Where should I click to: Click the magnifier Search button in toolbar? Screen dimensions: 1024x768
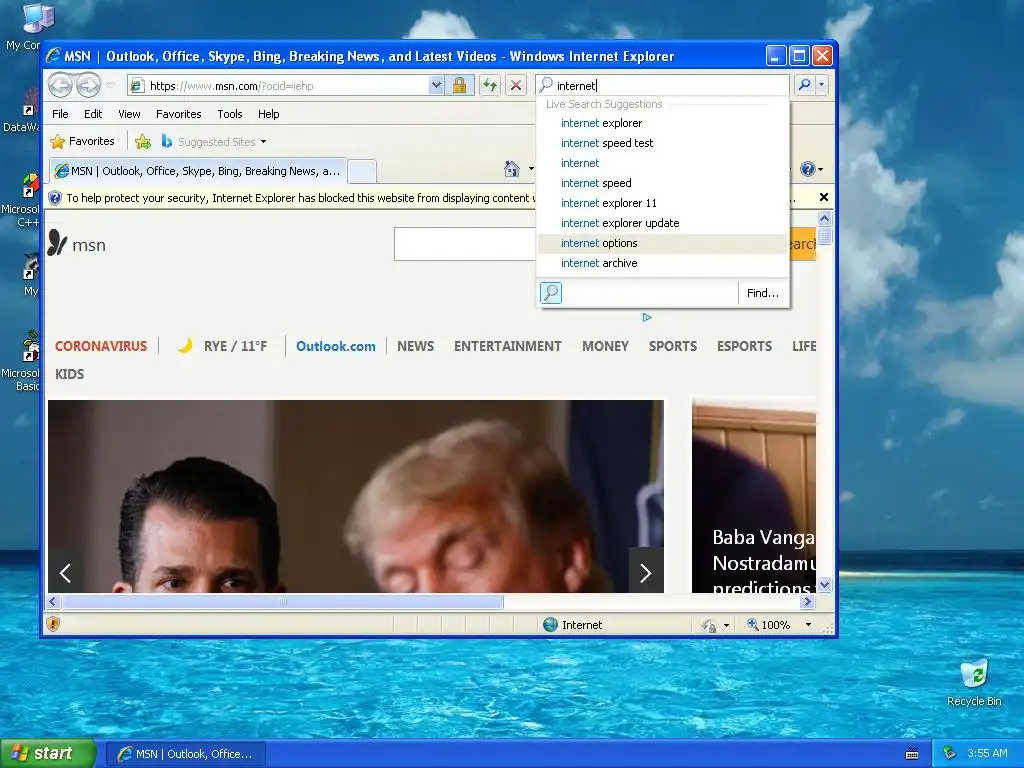tap(805, 85)
